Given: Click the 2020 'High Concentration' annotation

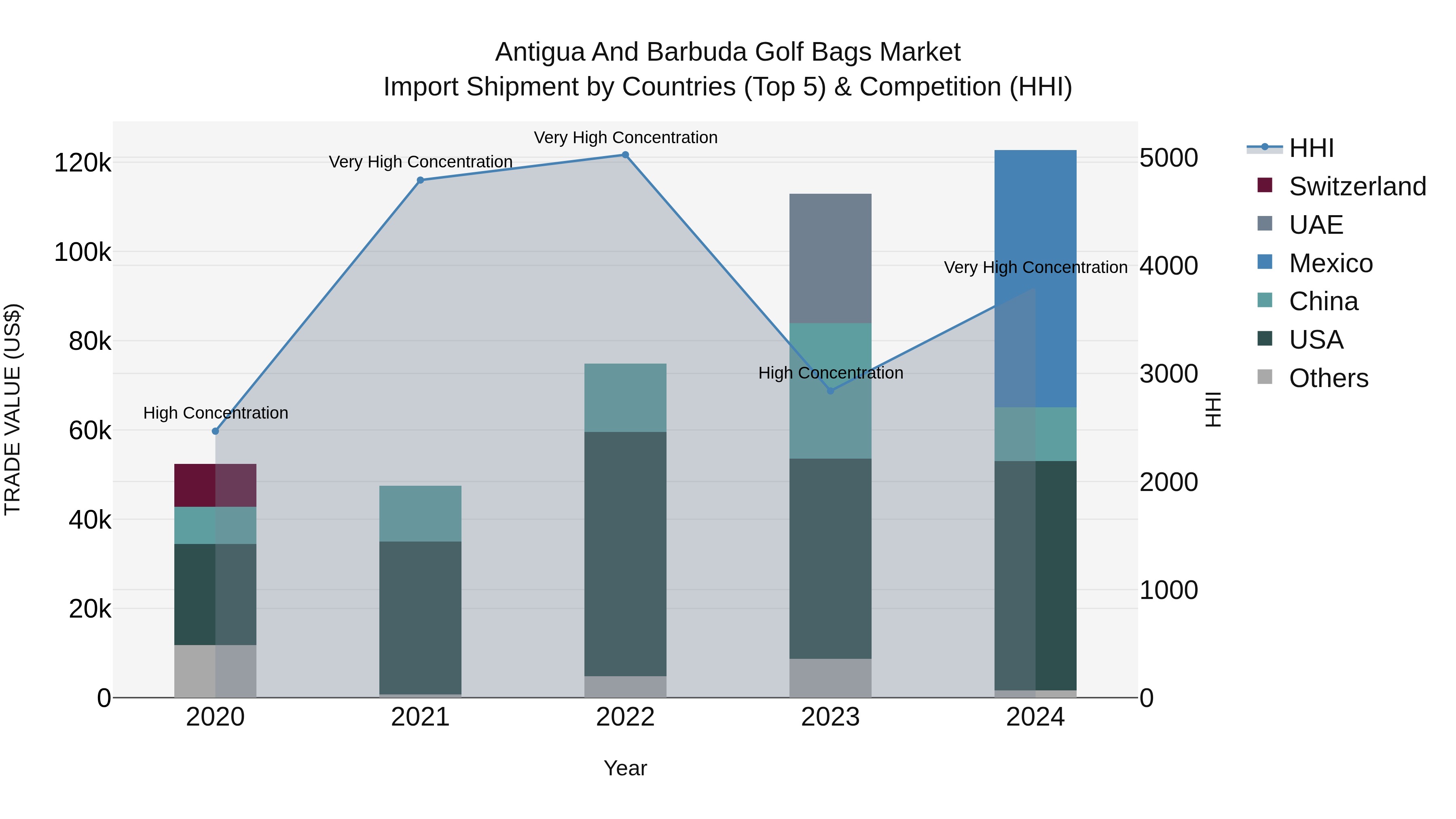Looking at the screenshot, I should pyautogui.click(x=215, y=413).
